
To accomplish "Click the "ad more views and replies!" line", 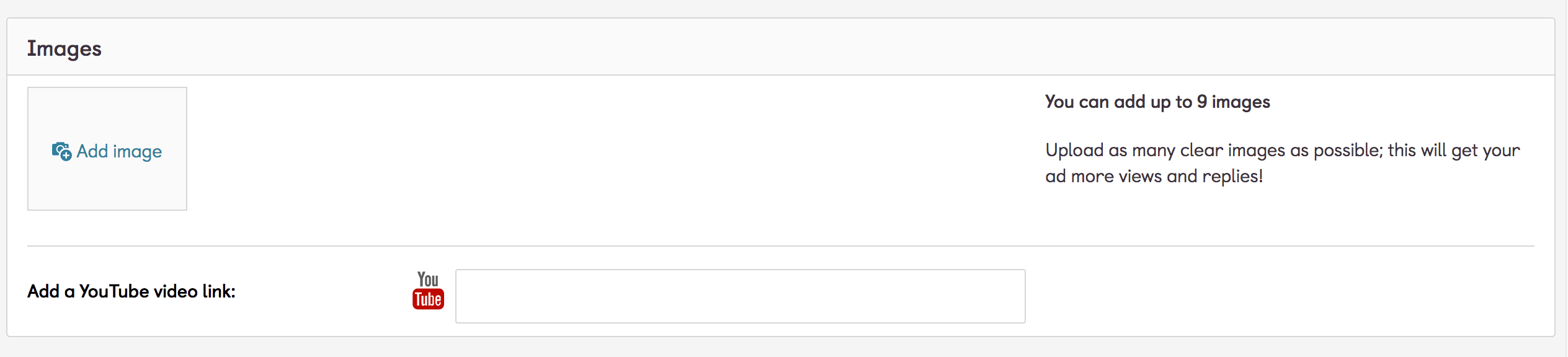I will pos(1154,176).
